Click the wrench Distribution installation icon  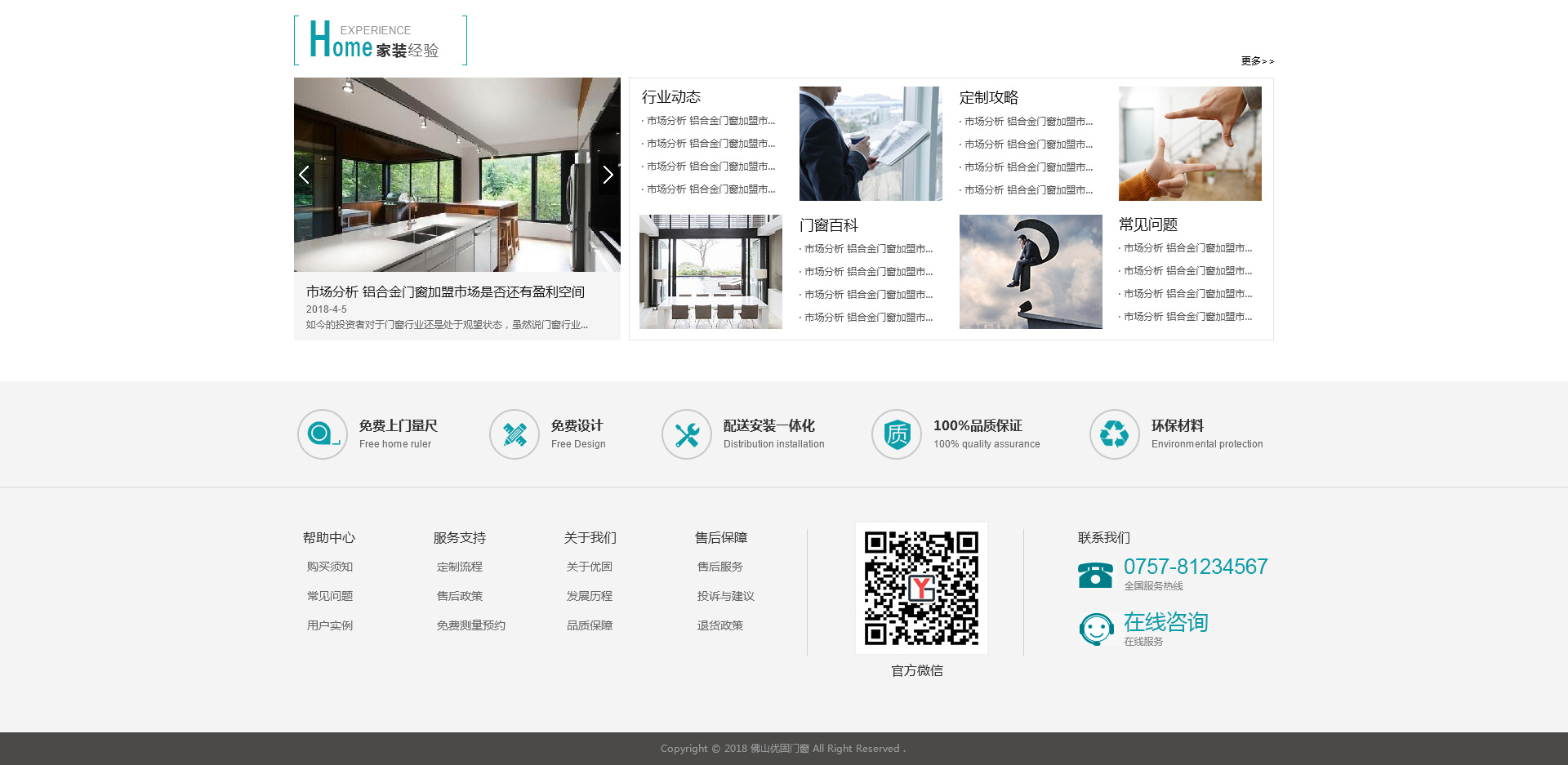(687, 434)
